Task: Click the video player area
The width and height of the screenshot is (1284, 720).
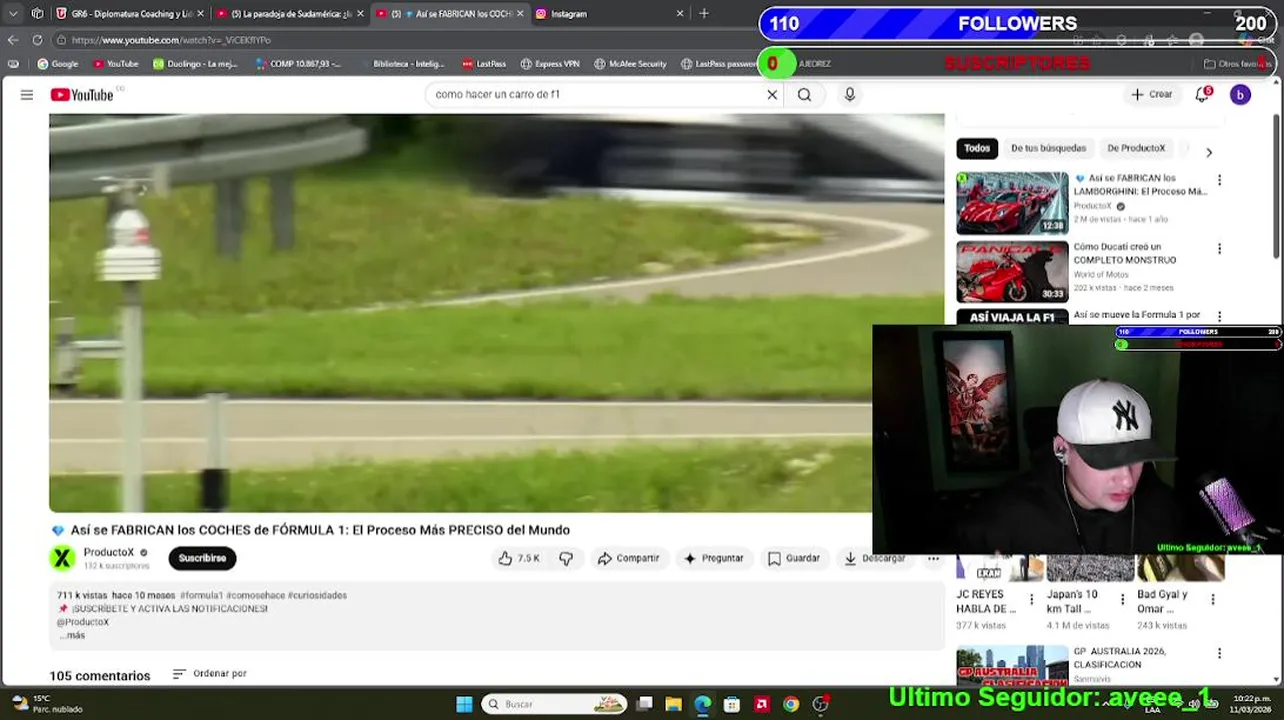Action: tap(496, 313)
